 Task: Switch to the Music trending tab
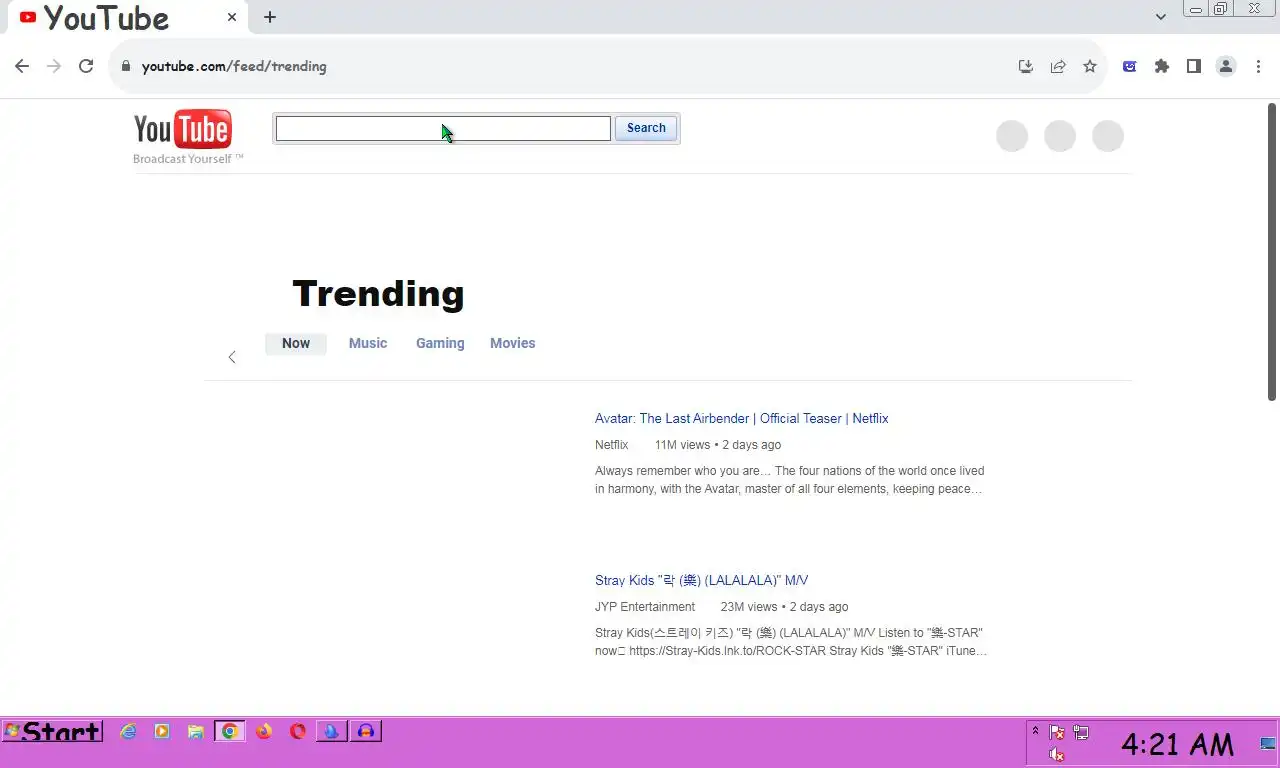point(368,343)
